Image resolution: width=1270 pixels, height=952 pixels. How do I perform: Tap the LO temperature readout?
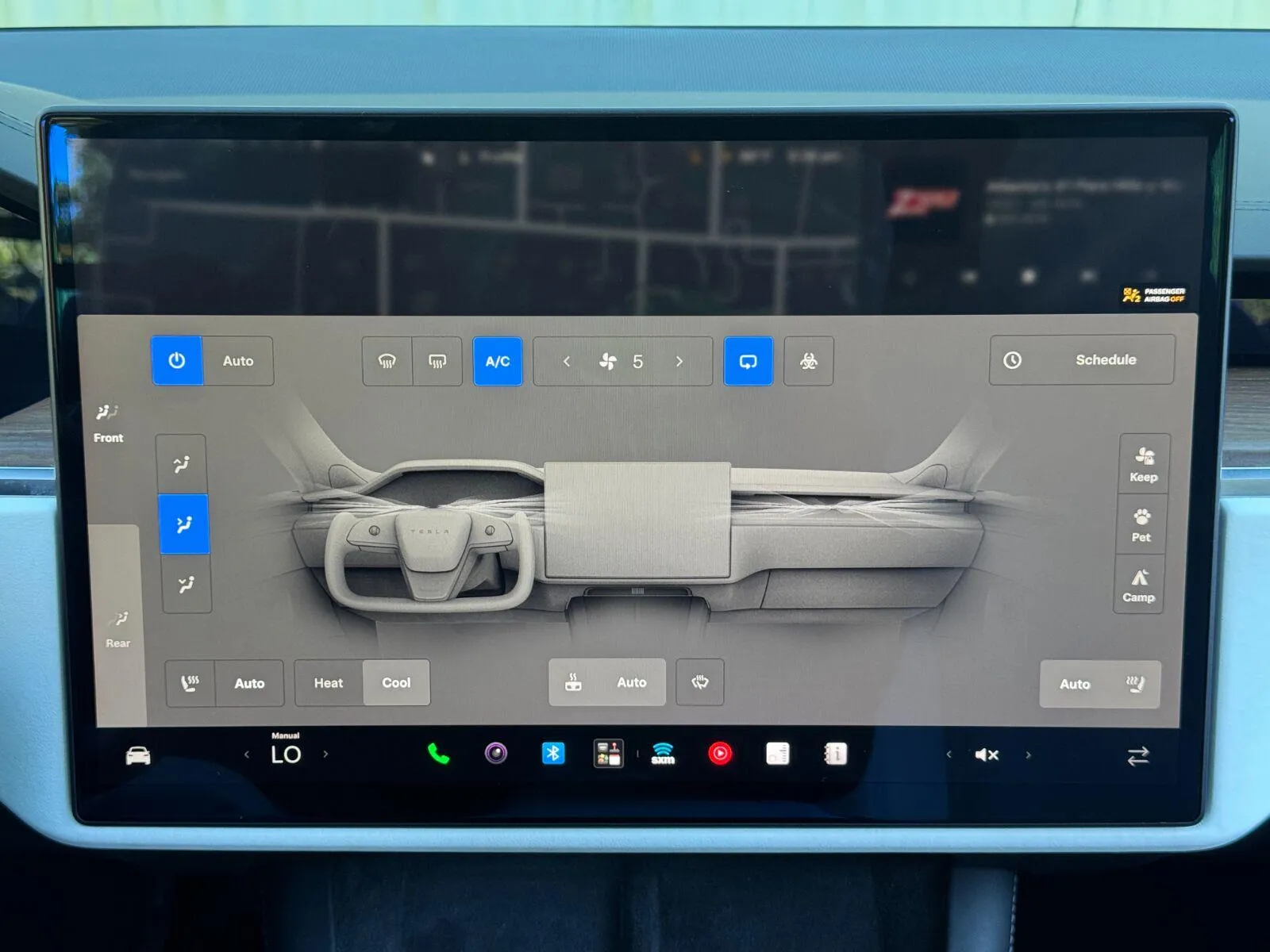point(286,754)
